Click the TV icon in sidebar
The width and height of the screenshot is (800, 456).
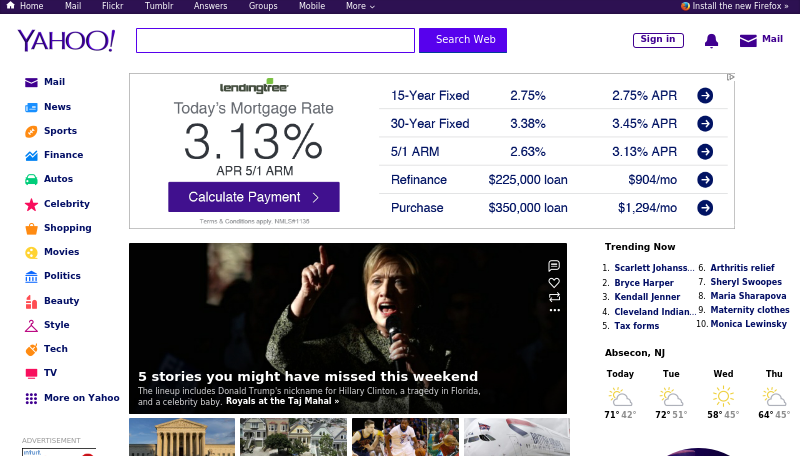tap(31, 373)
